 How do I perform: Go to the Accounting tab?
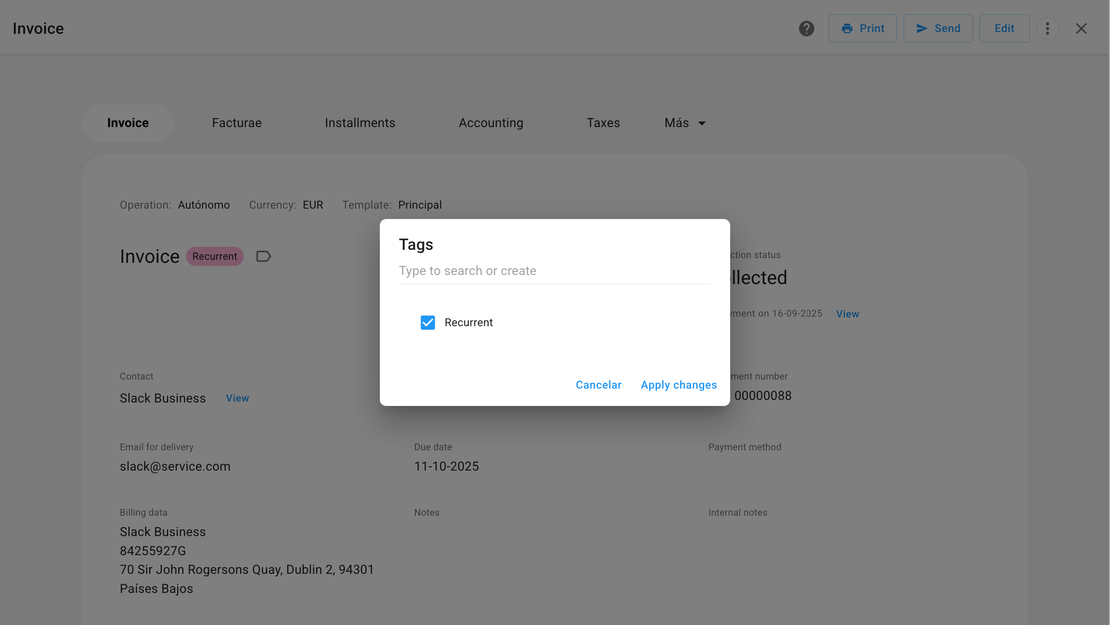(x=490, y=123)
